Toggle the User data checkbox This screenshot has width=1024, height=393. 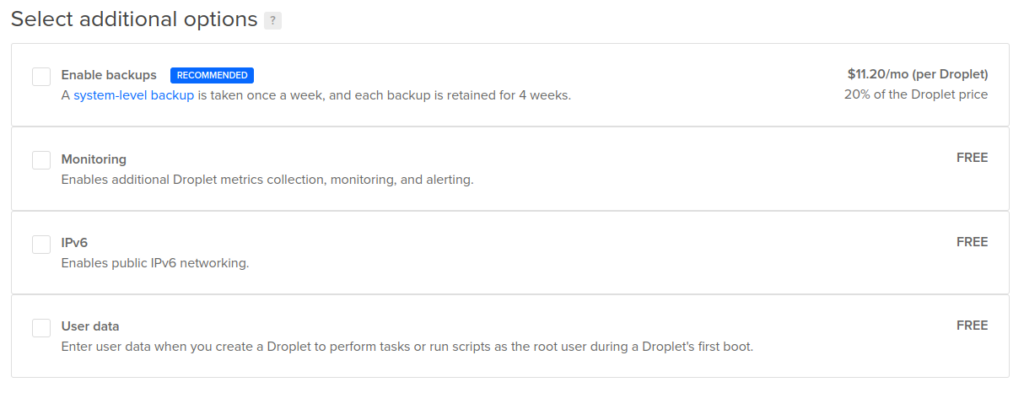(x=41, y=328)
